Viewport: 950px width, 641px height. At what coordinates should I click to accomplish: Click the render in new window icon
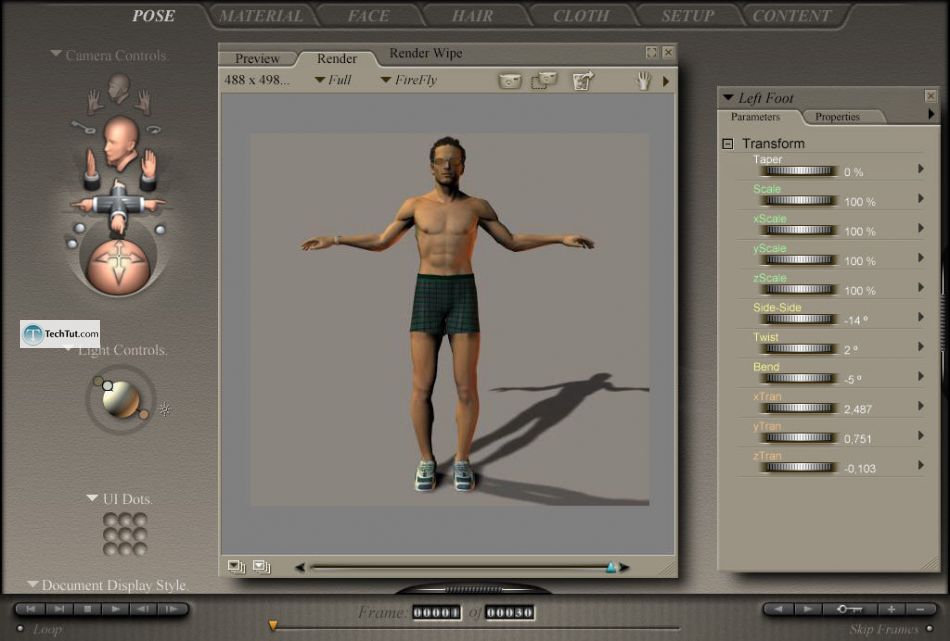point(583,80)
